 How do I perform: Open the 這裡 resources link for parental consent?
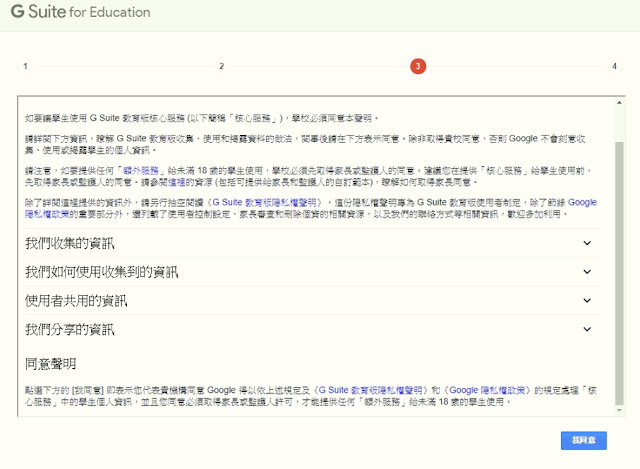(177, 182)
